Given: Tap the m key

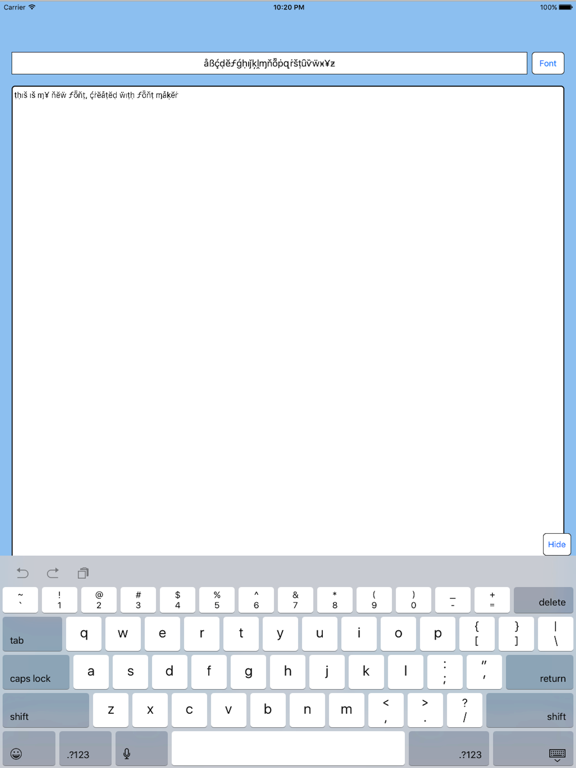Looking at the screenshot, I should [x=346, y=710].
